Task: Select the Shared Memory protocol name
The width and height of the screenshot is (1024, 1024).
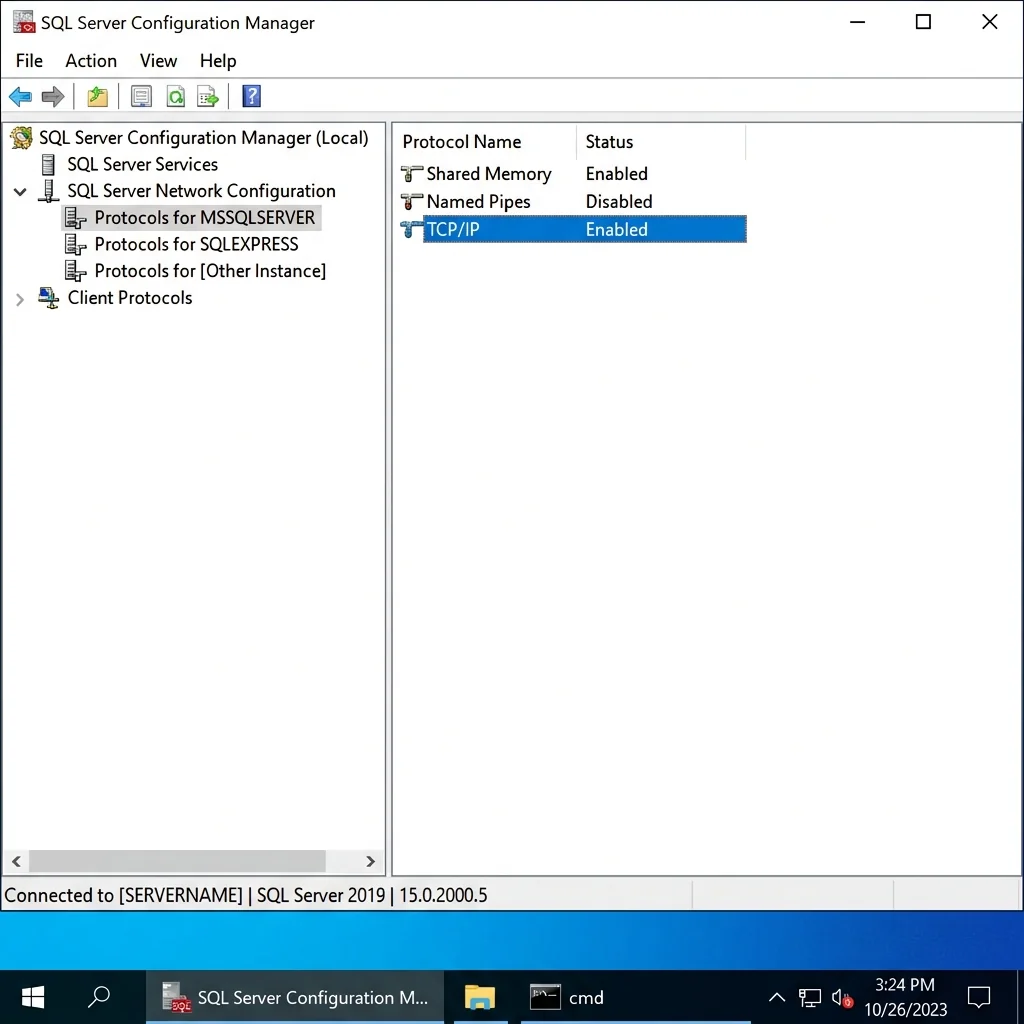Action: 489,174
